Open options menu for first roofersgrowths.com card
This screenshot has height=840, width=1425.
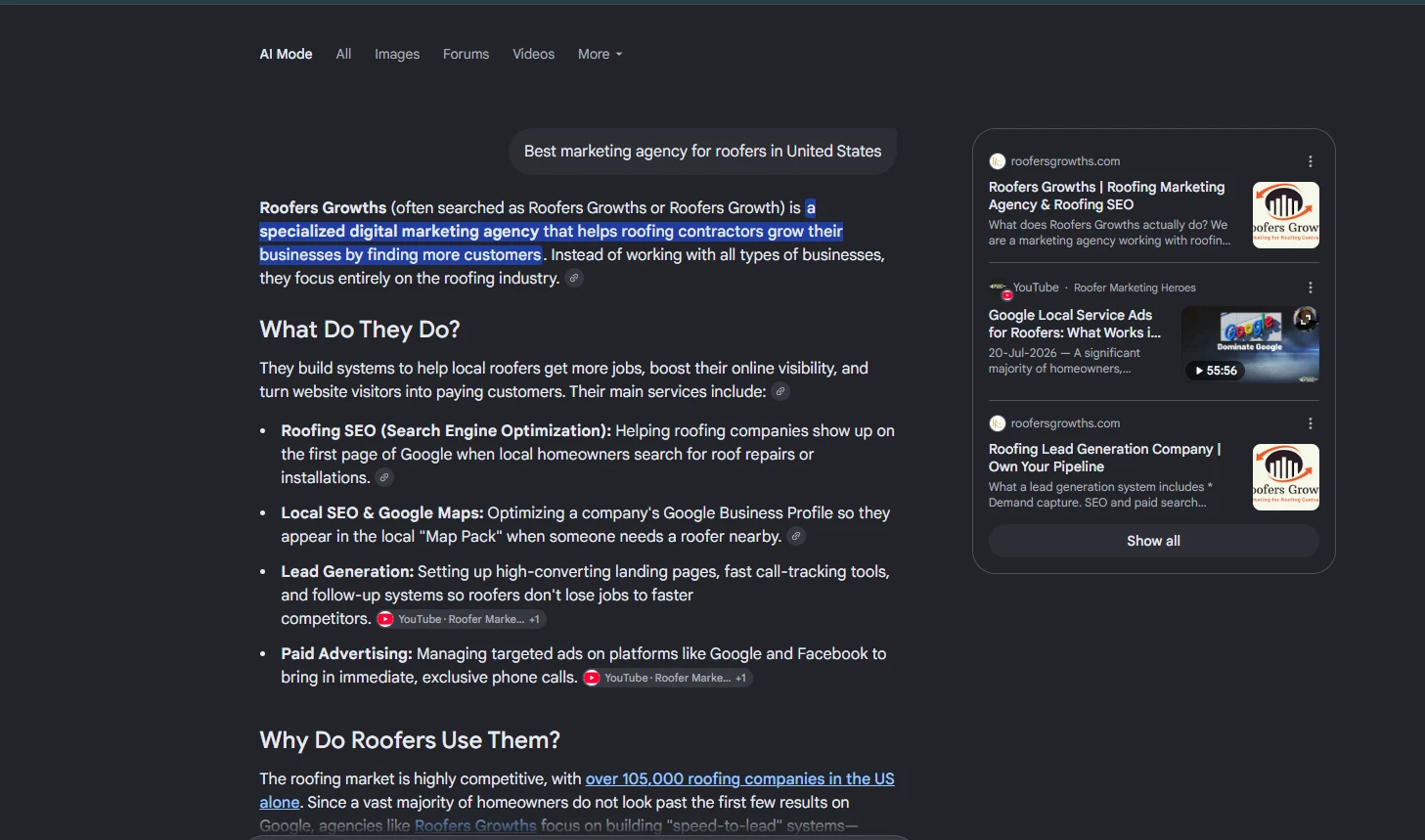coord(1311,161)
